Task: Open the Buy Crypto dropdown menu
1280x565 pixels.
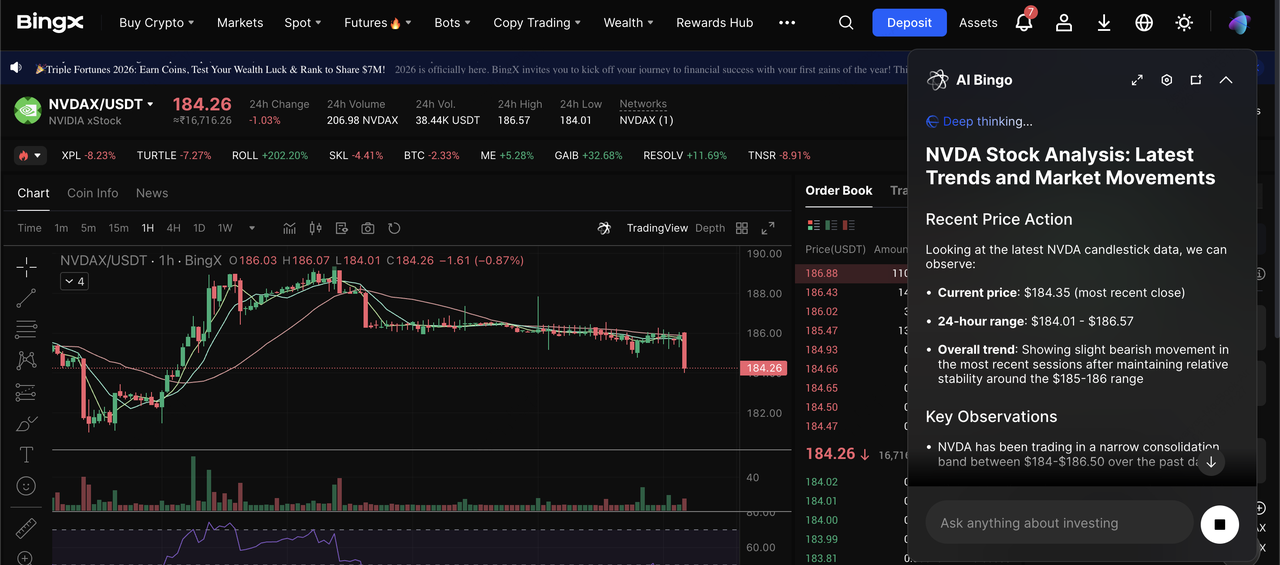Action: tap(156, 22)
